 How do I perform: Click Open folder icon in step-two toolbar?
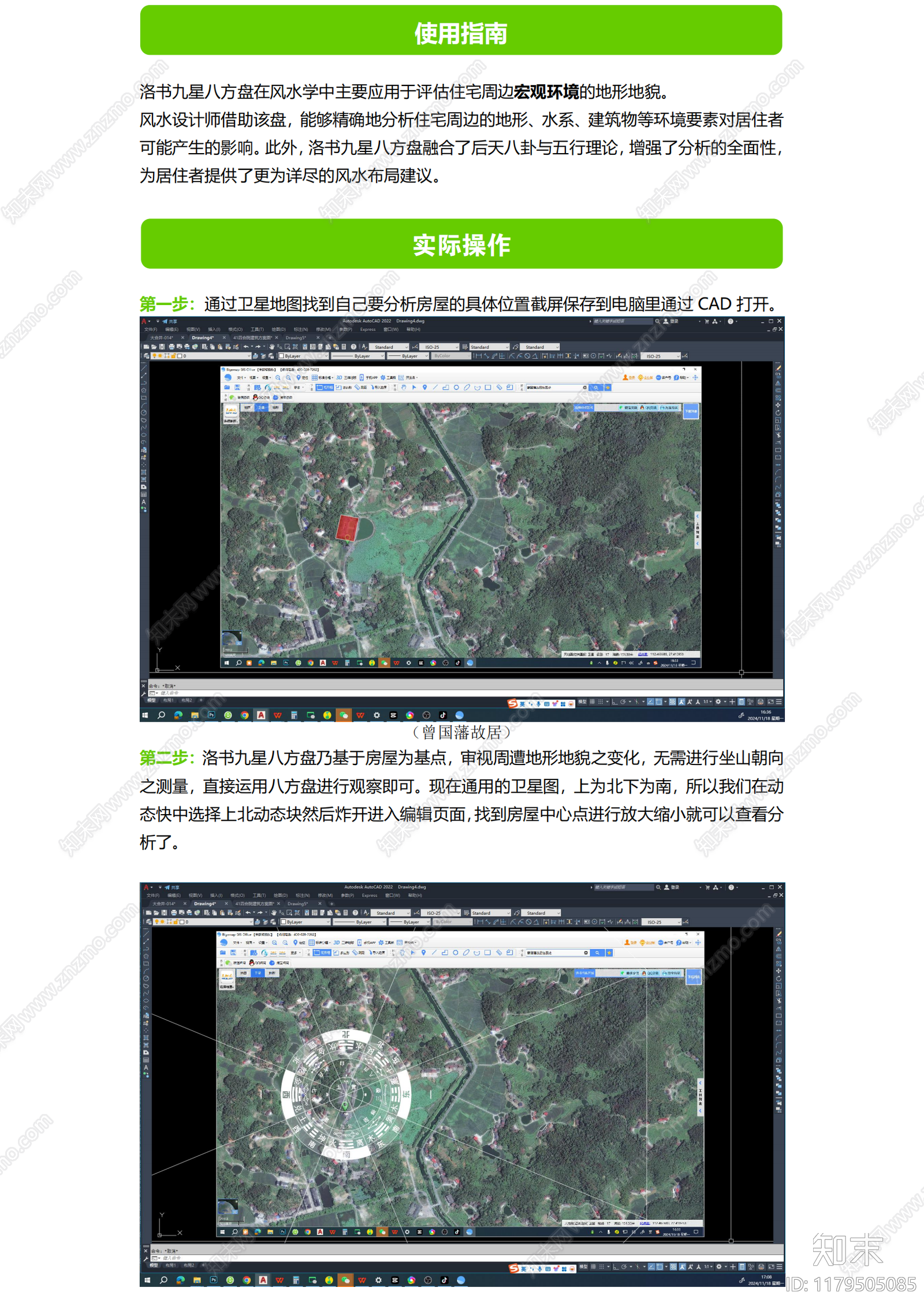(x=157, y=913)
